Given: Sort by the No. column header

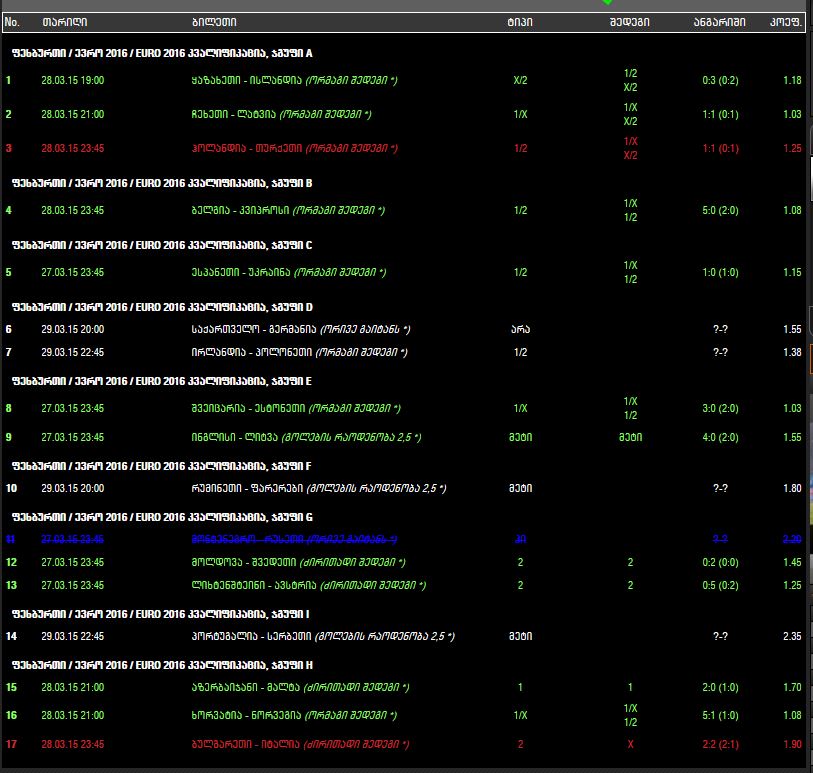Looking at the screenshot, I should pos(12,22).
